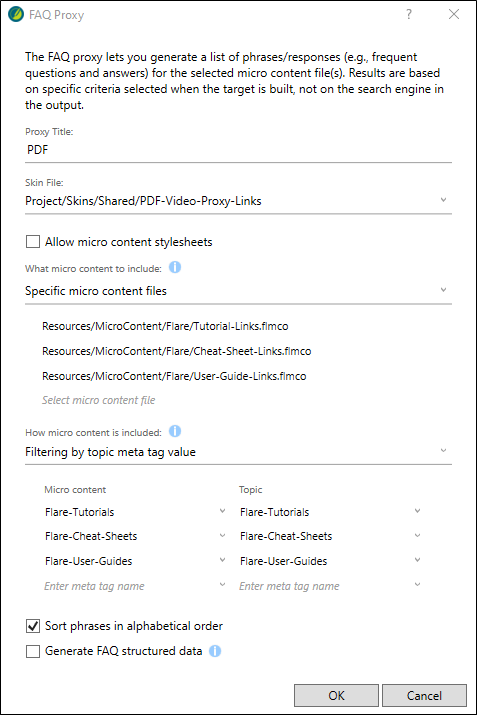Screen dimensions: 477x715
Task: Open the help question mark in title bar
Action: [409, 14]
